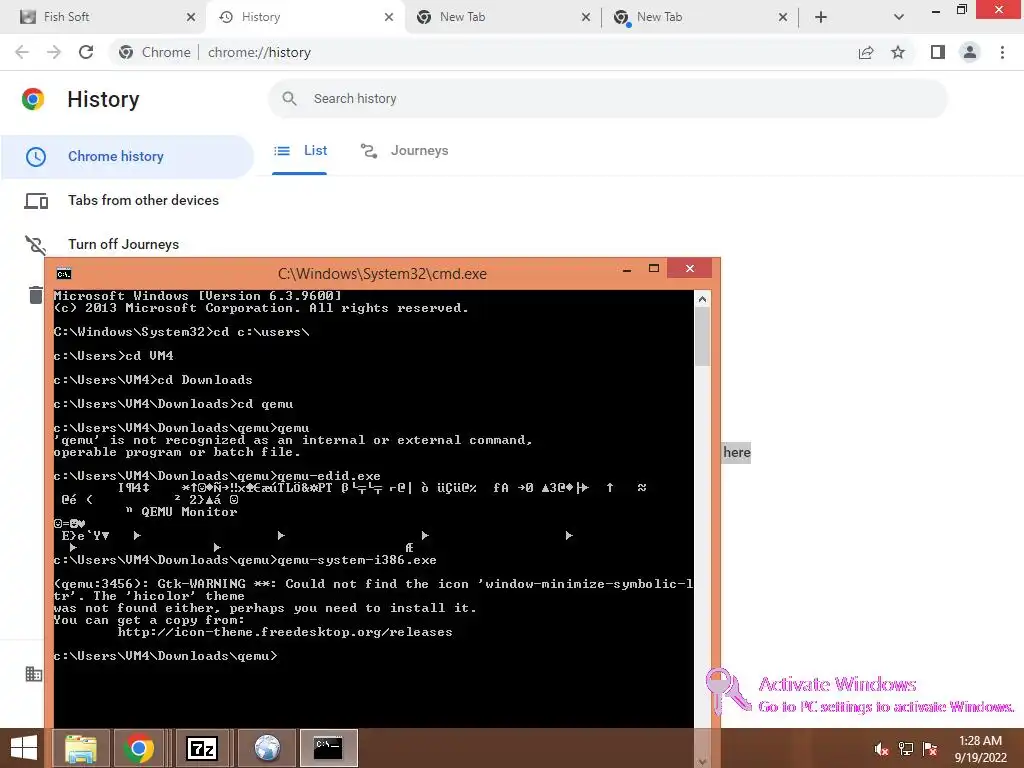Image resolution: width=1024 pixels, height=768 pixels.
Task: Close the first New Tab
Action: click(x=586, y=17)
